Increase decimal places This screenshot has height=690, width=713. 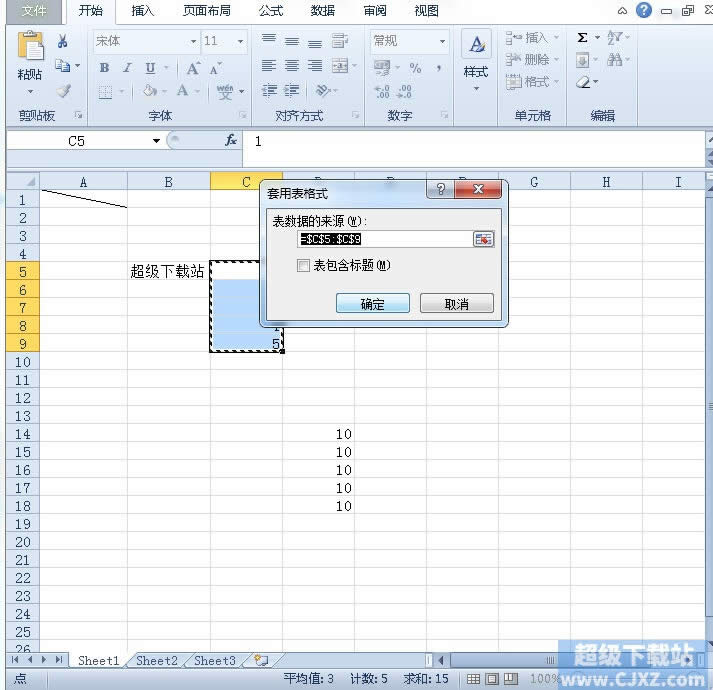[382, 91]
